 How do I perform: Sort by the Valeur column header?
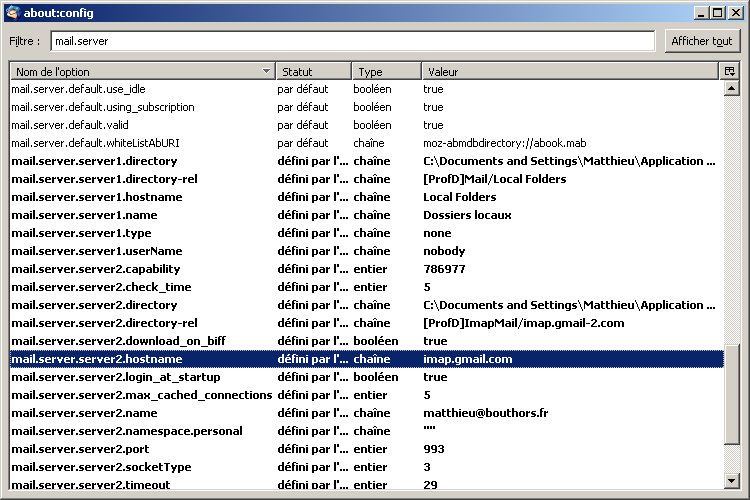pyautogui.click(x=568, y=72)
